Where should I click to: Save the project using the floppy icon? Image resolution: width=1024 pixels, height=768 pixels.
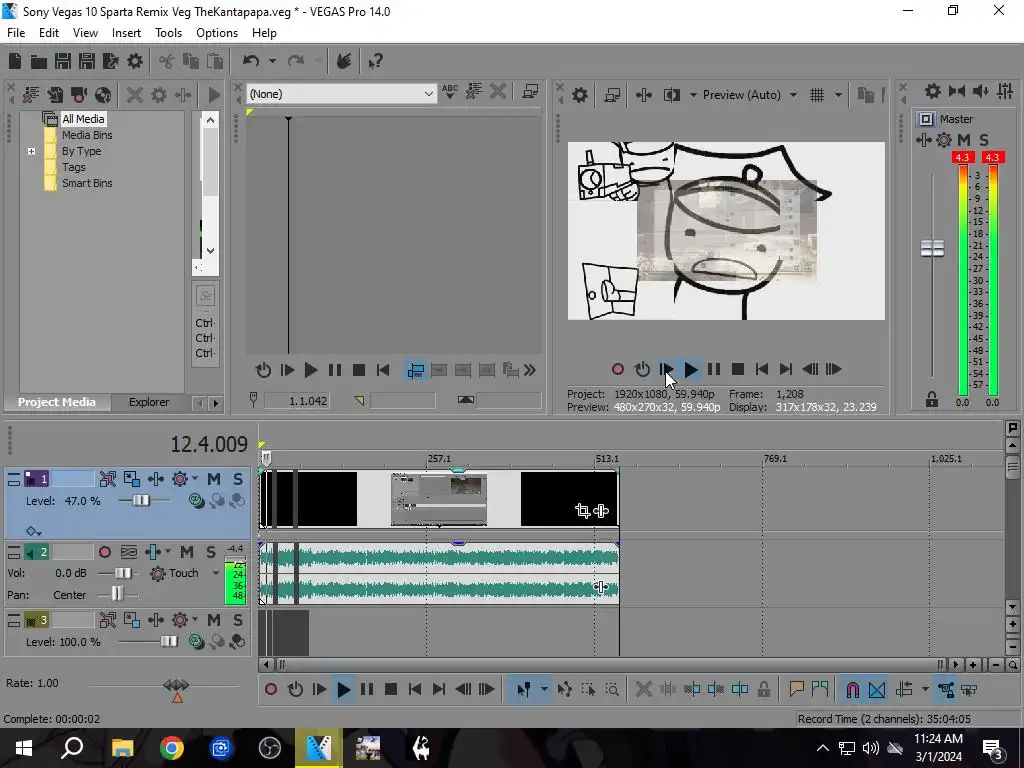(x=63, y=61)
